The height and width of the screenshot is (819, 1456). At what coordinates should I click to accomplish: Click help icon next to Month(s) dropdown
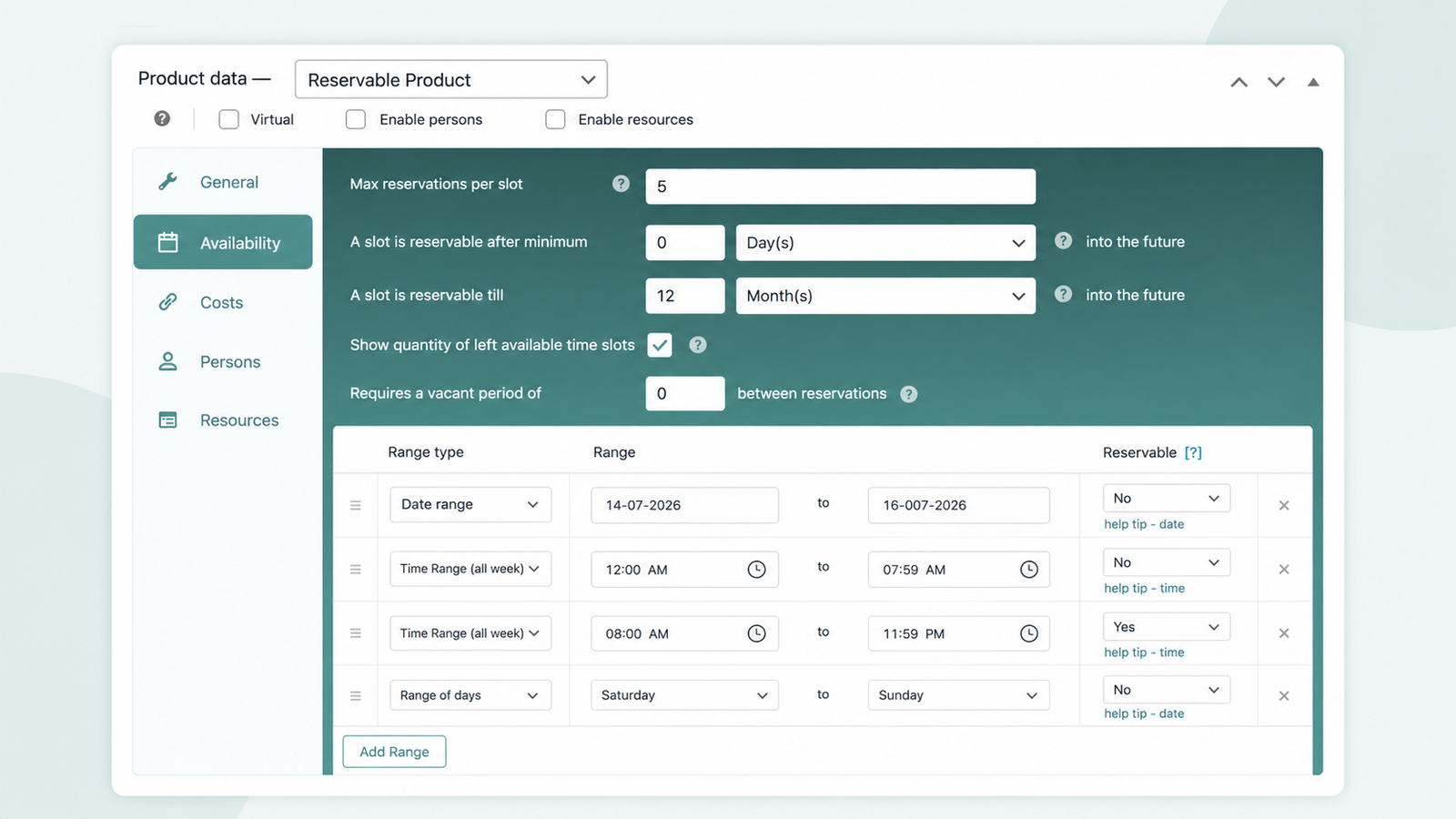click(x=1063, y=295)
